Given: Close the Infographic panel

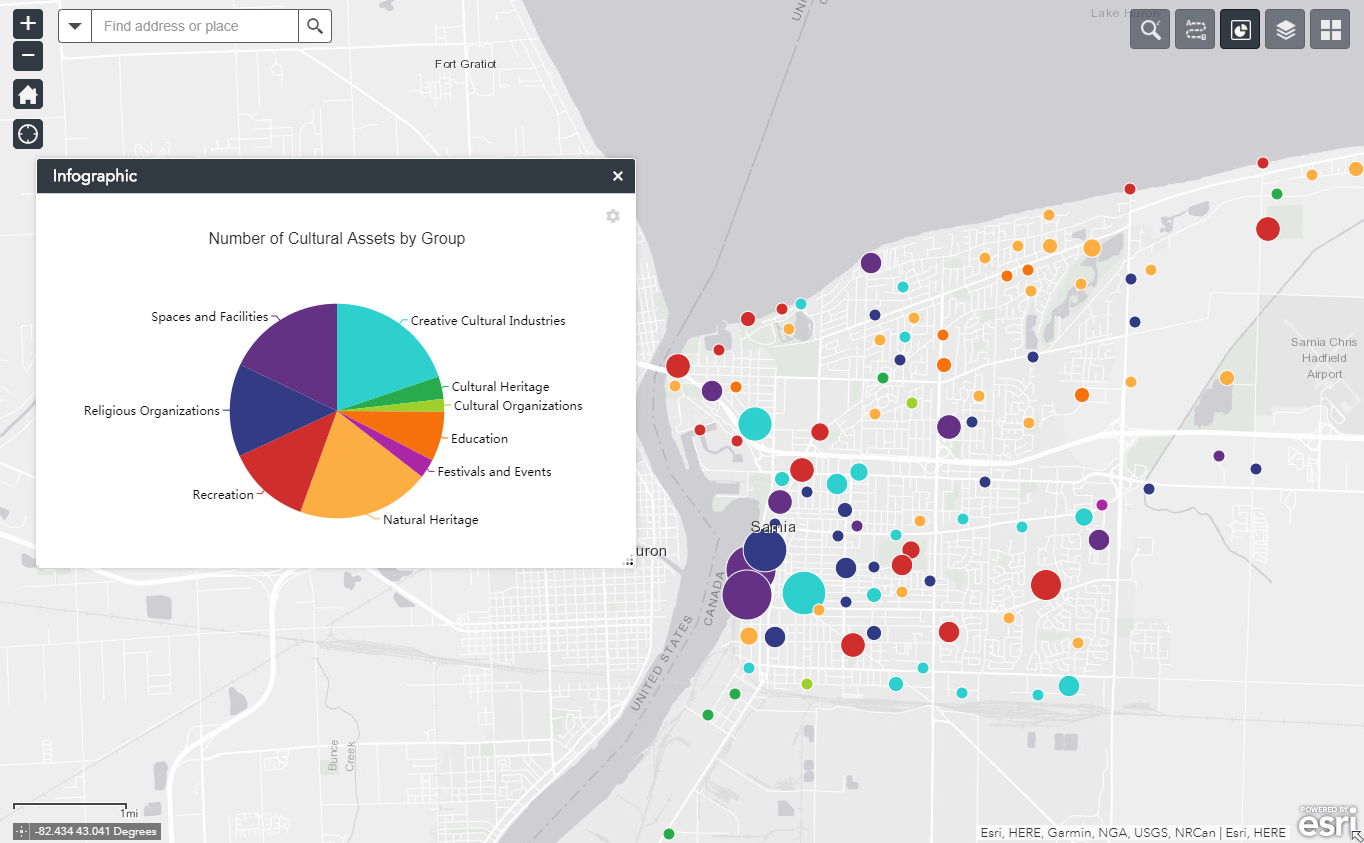Looking at the screenshot, I should click(x=618, y=175).
